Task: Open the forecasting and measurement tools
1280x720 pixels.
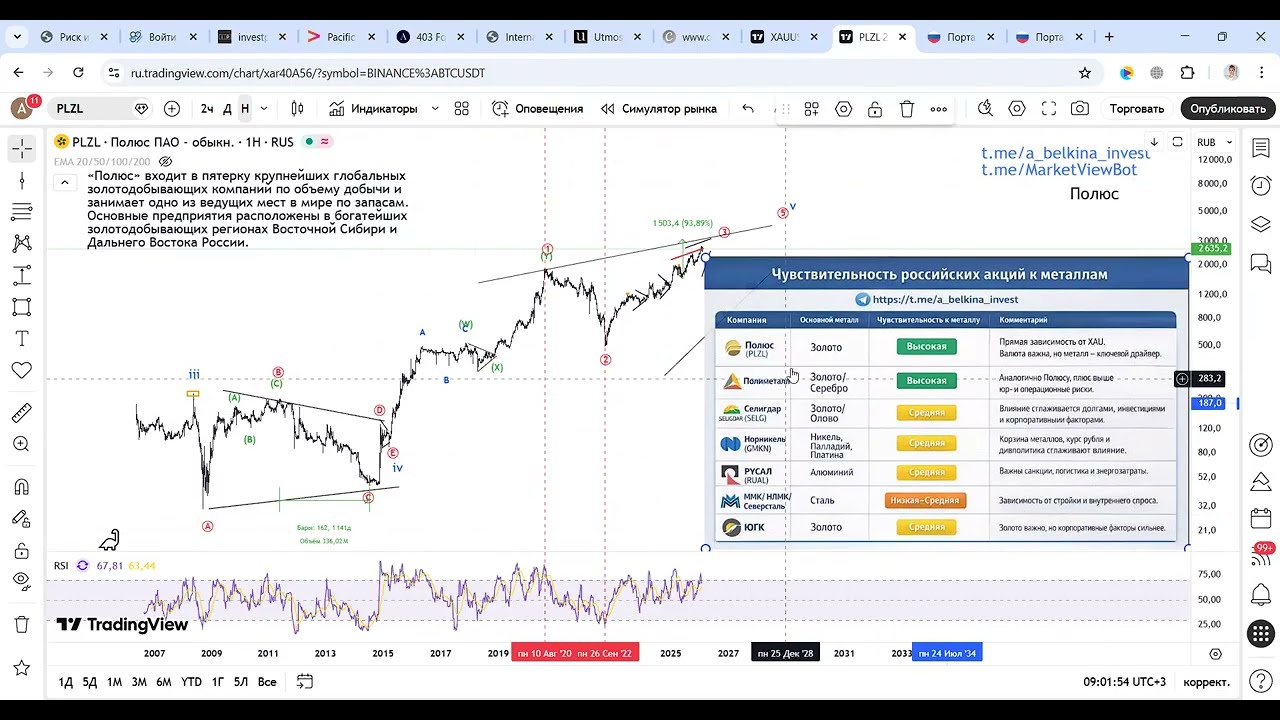Action: (x=22, y=275)
